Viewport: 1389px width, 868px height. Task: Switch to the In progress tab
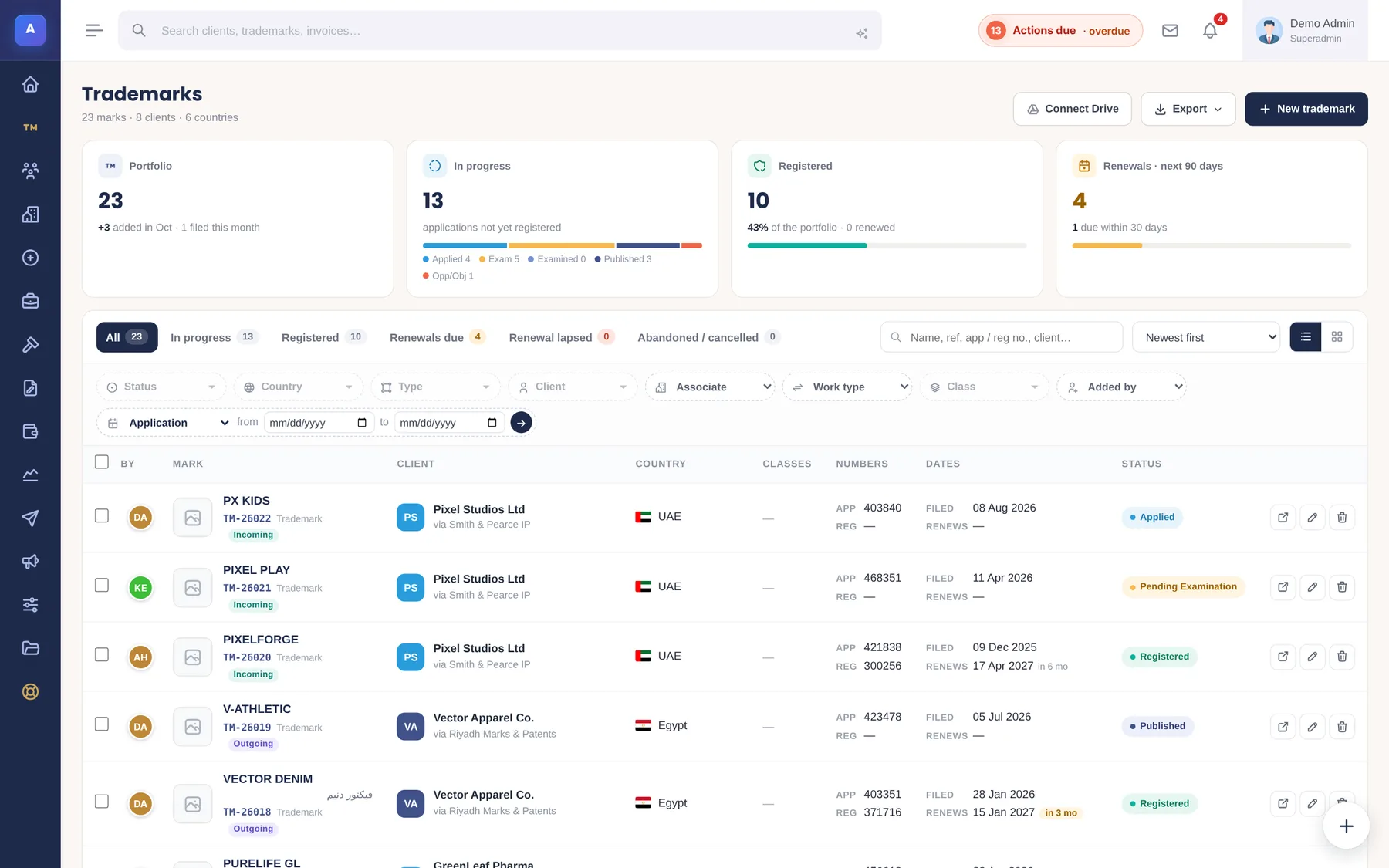click(214, 337)
